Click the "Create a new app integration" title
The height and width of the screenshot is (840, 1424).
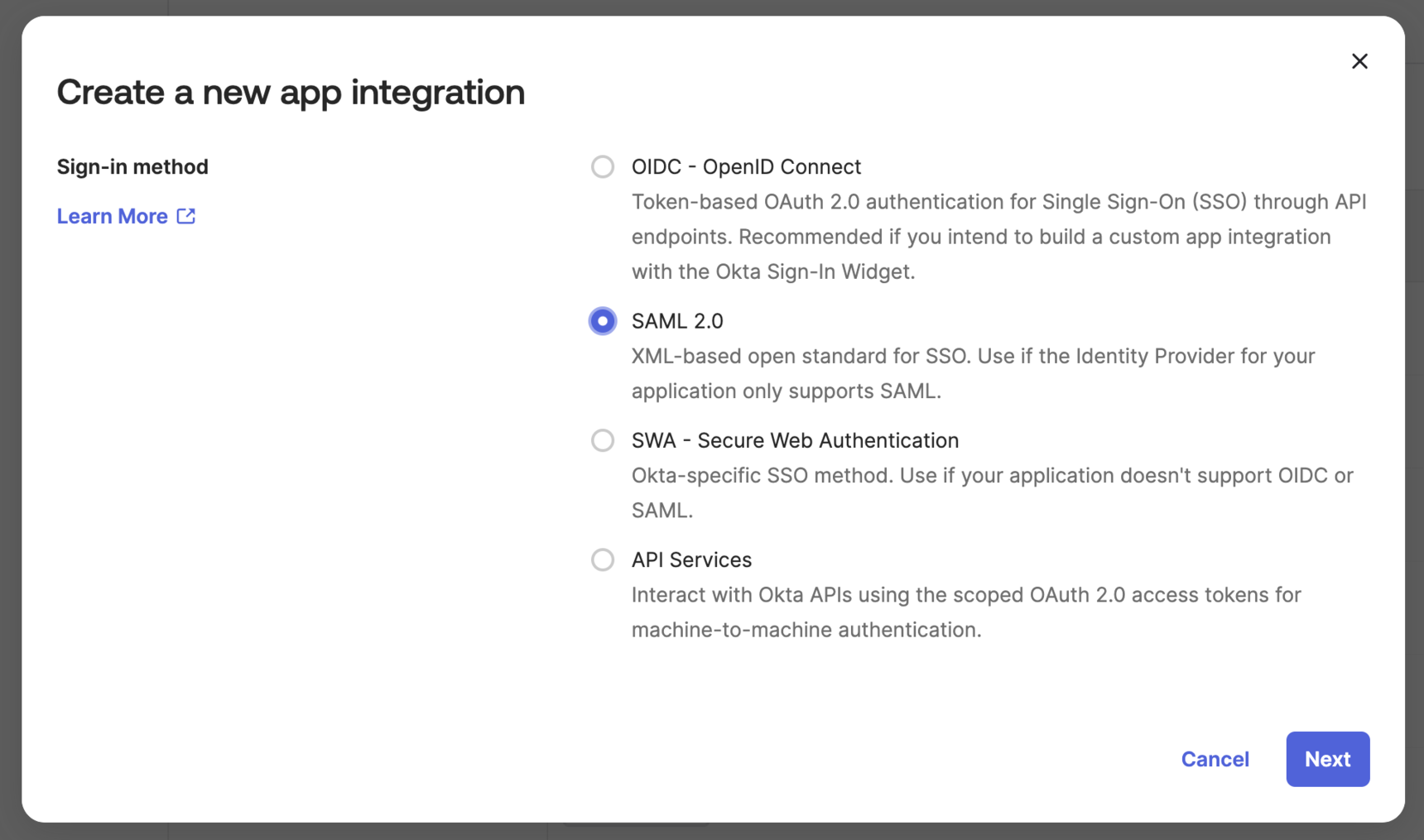[x=291, y=92]
